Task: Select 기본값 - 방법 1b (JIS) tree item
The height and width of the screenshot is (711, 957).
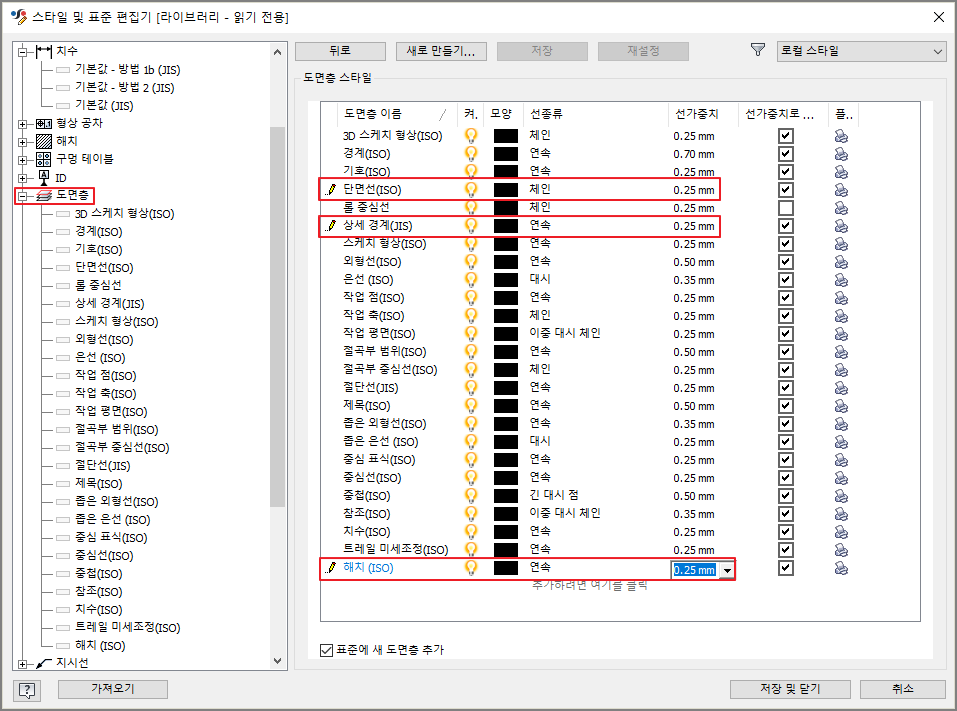Action: point(127,70)
